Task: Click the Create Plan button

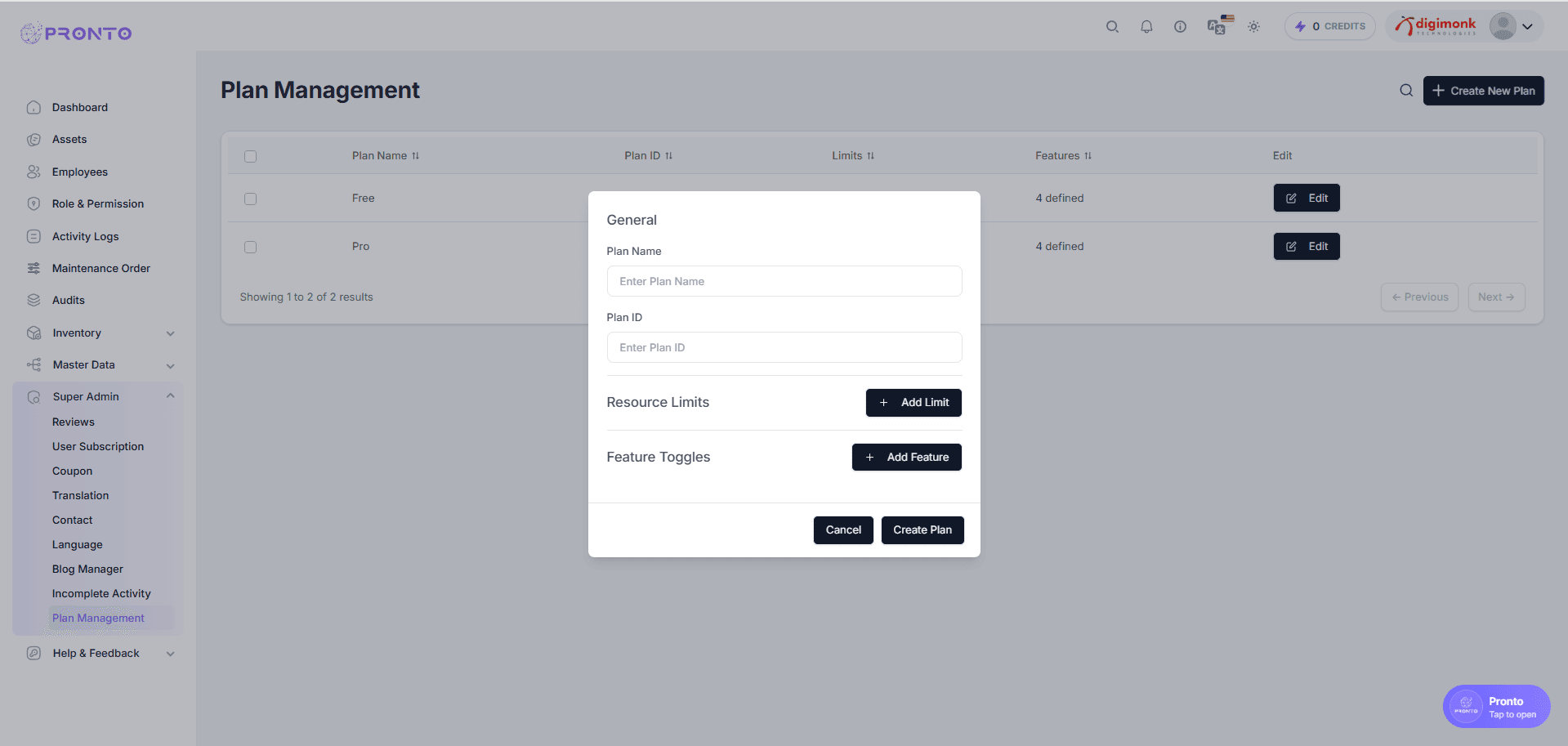Action: 922,529
